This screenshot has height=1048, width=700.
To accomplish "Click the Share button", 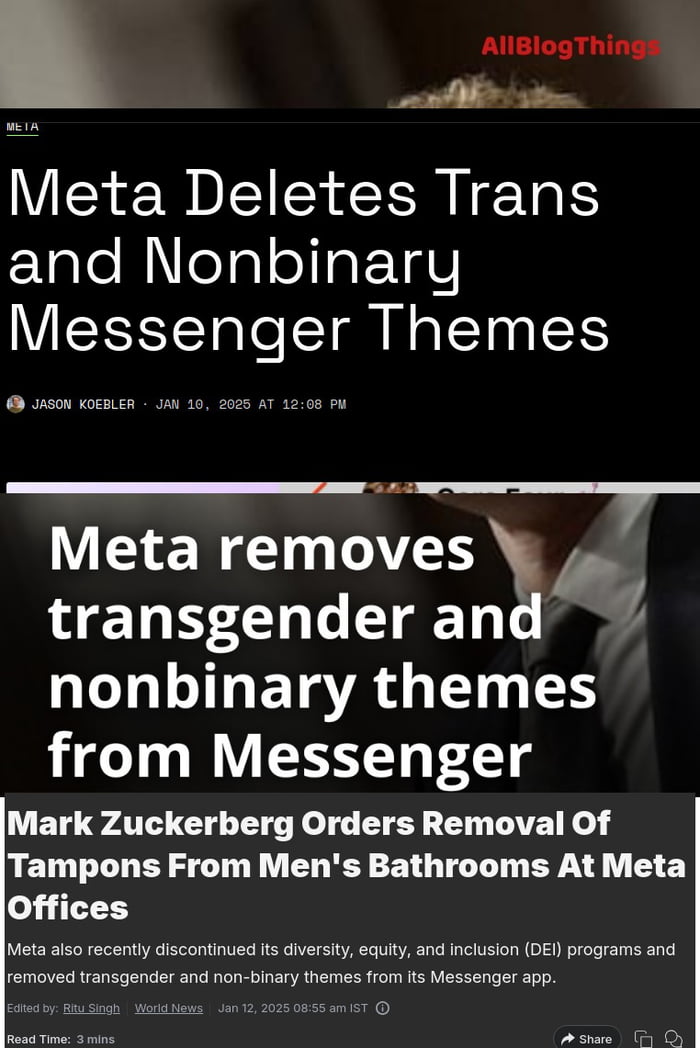I will tap(587, 1038).
